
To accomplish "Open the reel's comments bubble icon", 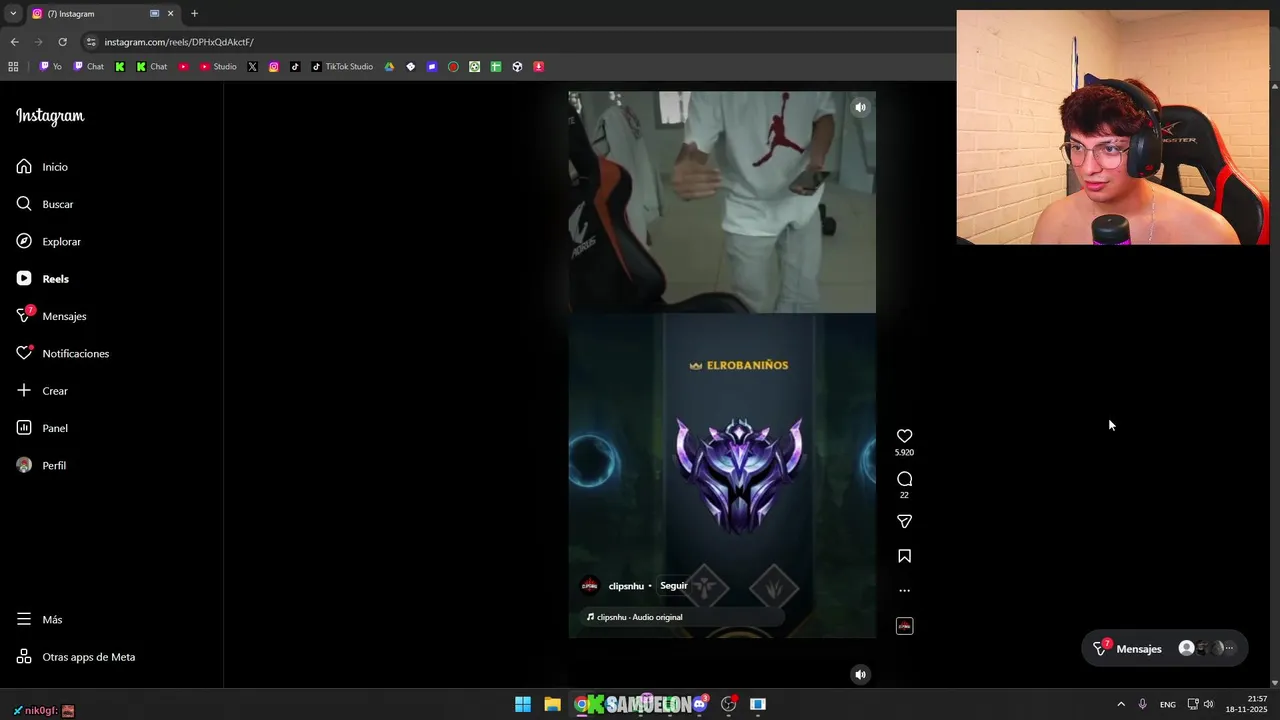I will tap(904, 479).
